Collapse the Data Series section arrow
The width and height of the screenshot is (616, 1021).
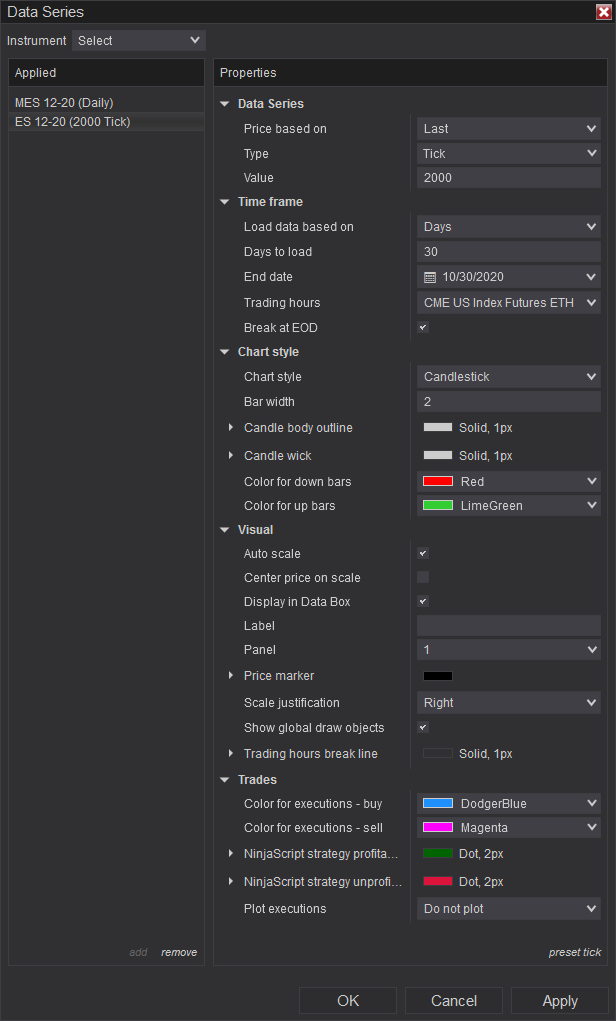(x=224, y=104)
